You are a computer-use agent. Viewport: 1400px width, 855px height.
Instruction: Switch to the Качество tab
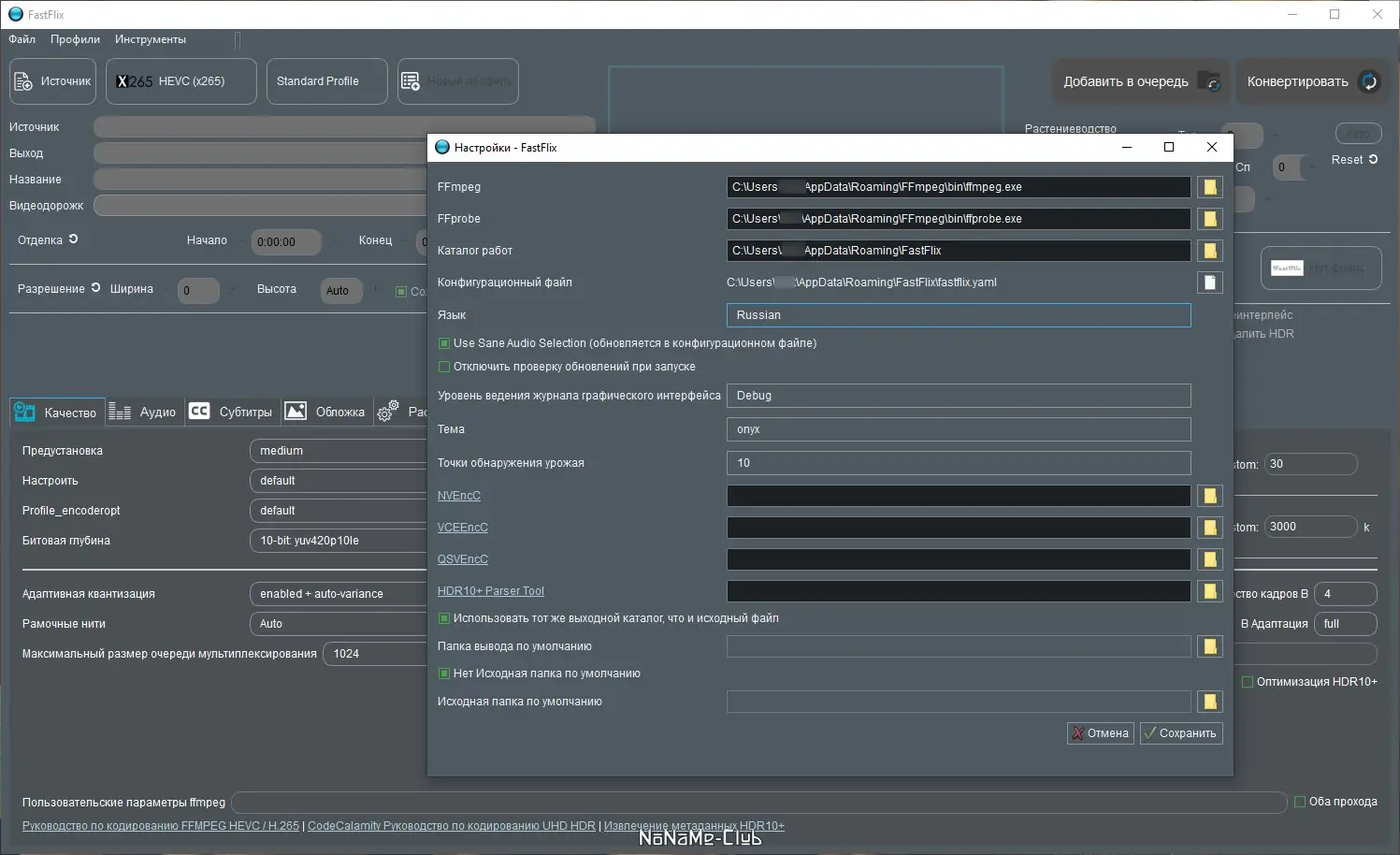coord(56,412)
